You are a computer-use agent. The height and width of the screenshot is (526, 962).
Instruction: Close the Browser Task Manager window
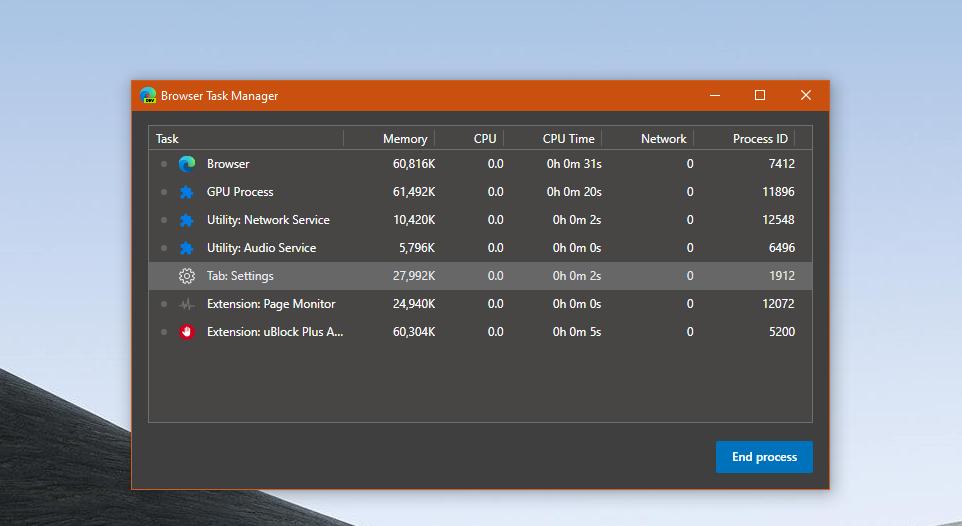806,95
